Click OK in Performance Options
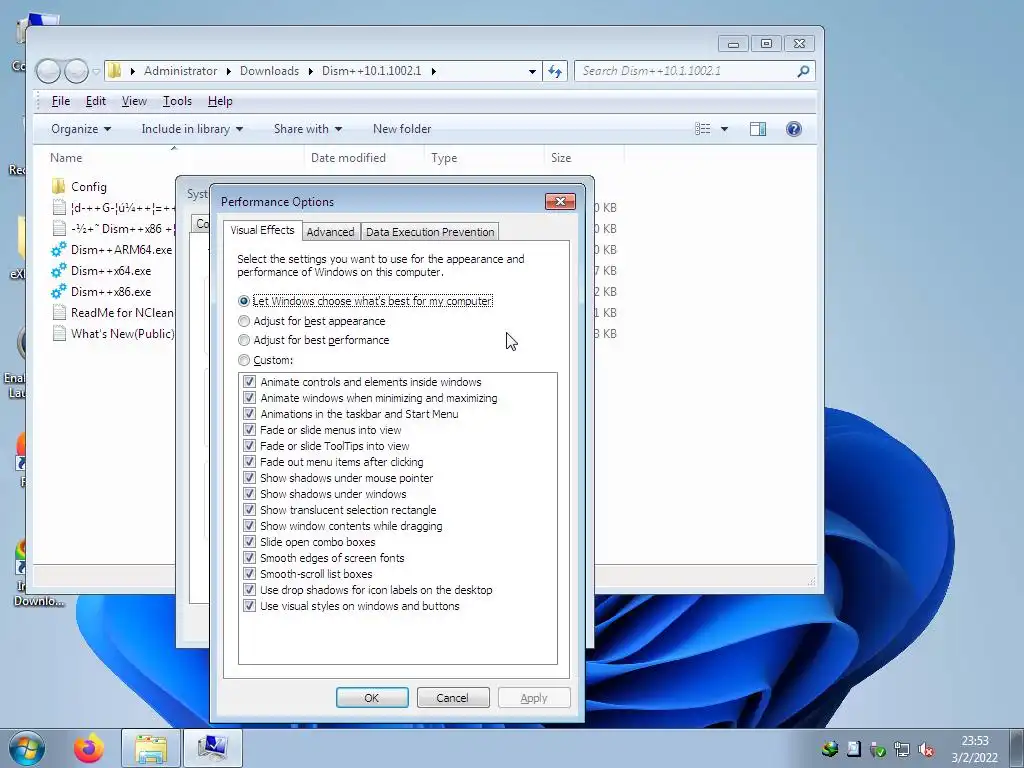This screenshot has height=768, width=1024. pyautogui.click(x=372, y=698)
